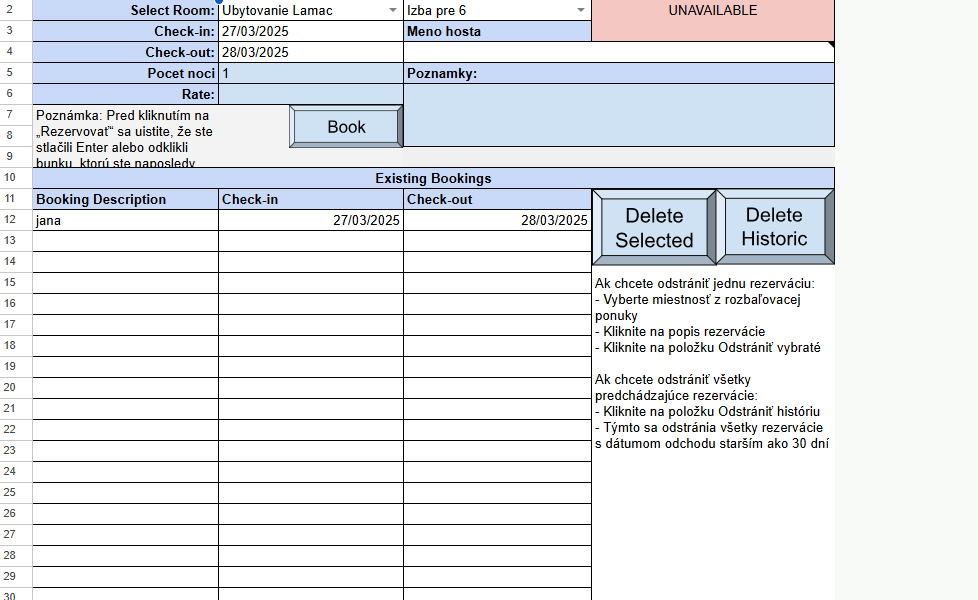Click the Existing Bookings title bar

(x=433, y=178)
